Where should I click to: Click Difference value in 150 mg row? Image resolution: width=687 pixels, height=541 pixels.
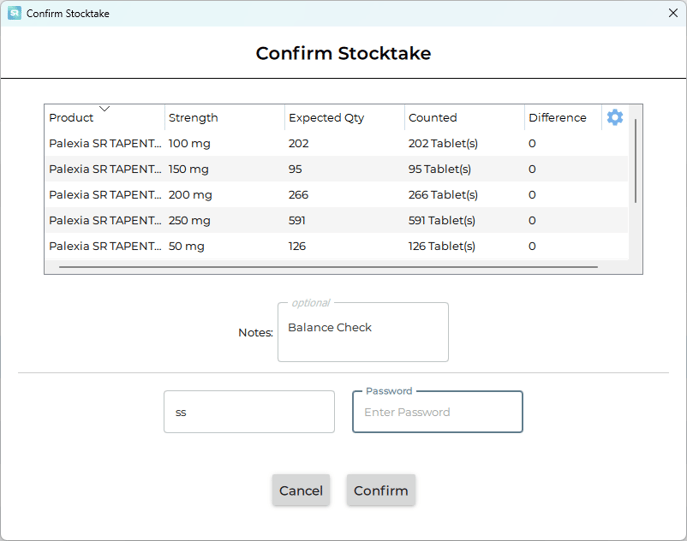[x=532, y=169]
